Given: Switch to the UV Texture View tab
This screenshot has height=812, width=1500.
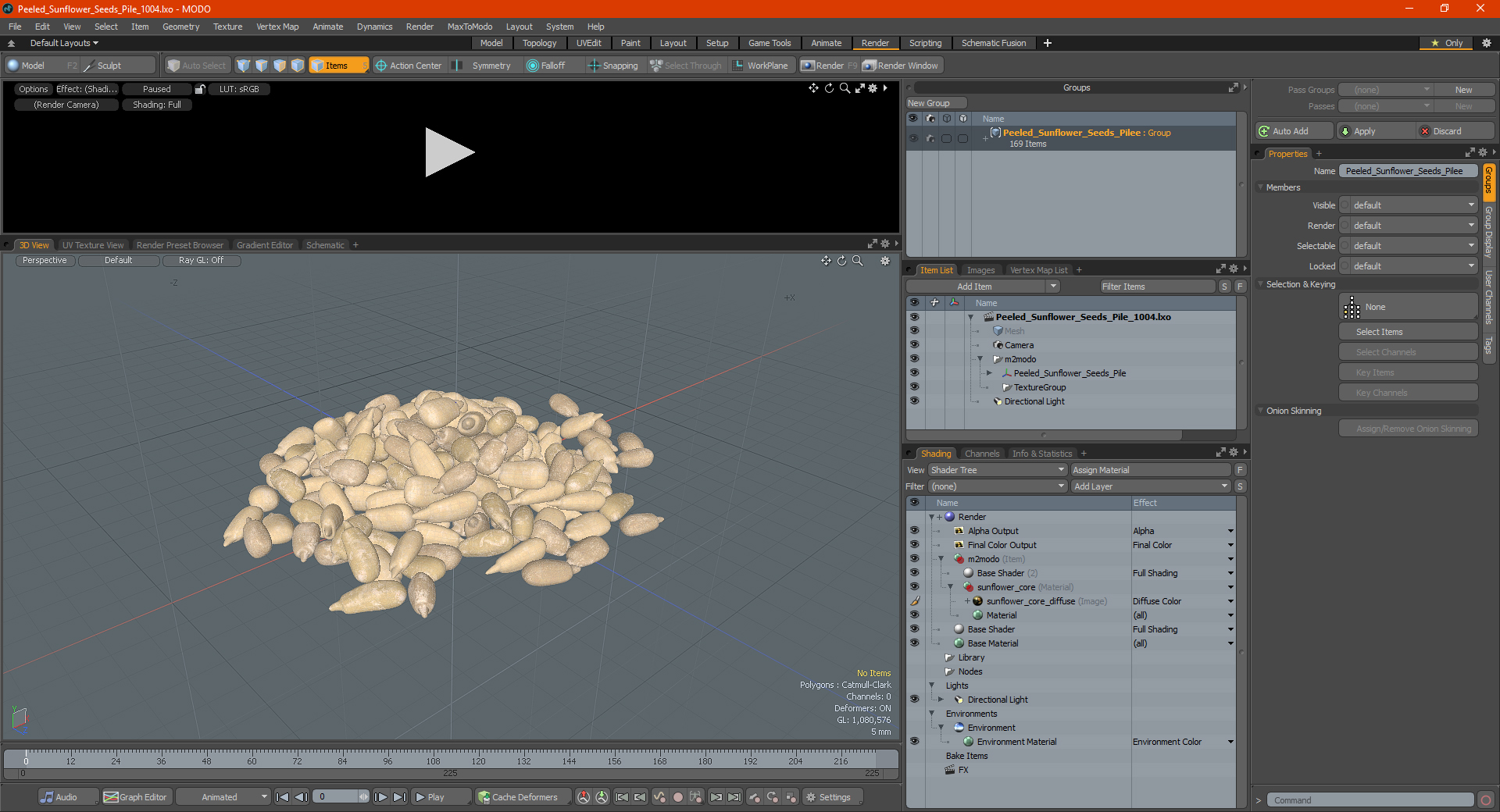Looking at the screenshot, I should tap(93, 245).
